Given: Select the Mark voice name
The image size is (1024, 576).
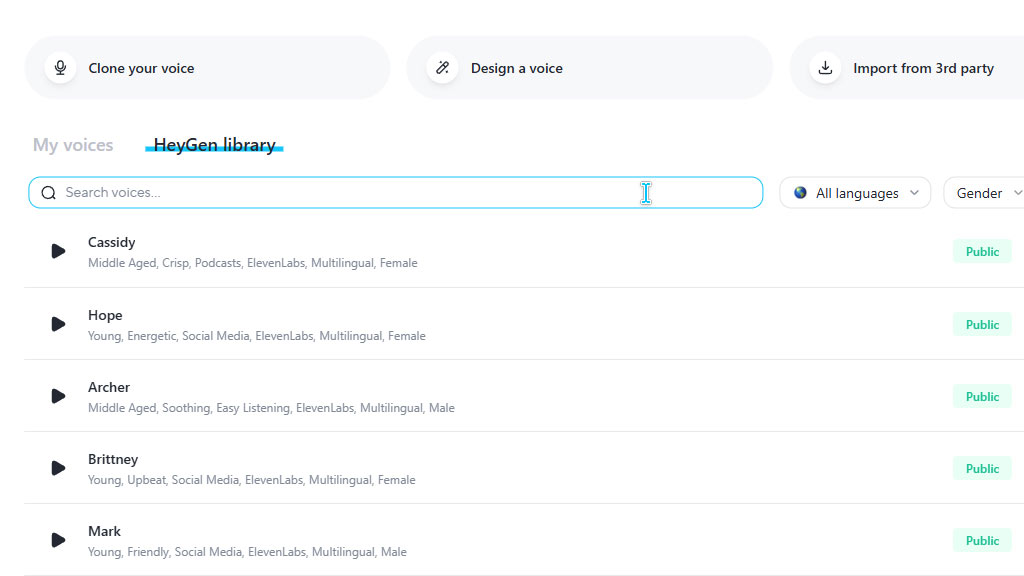Looking at the screenshot, I should click(104, 531).
